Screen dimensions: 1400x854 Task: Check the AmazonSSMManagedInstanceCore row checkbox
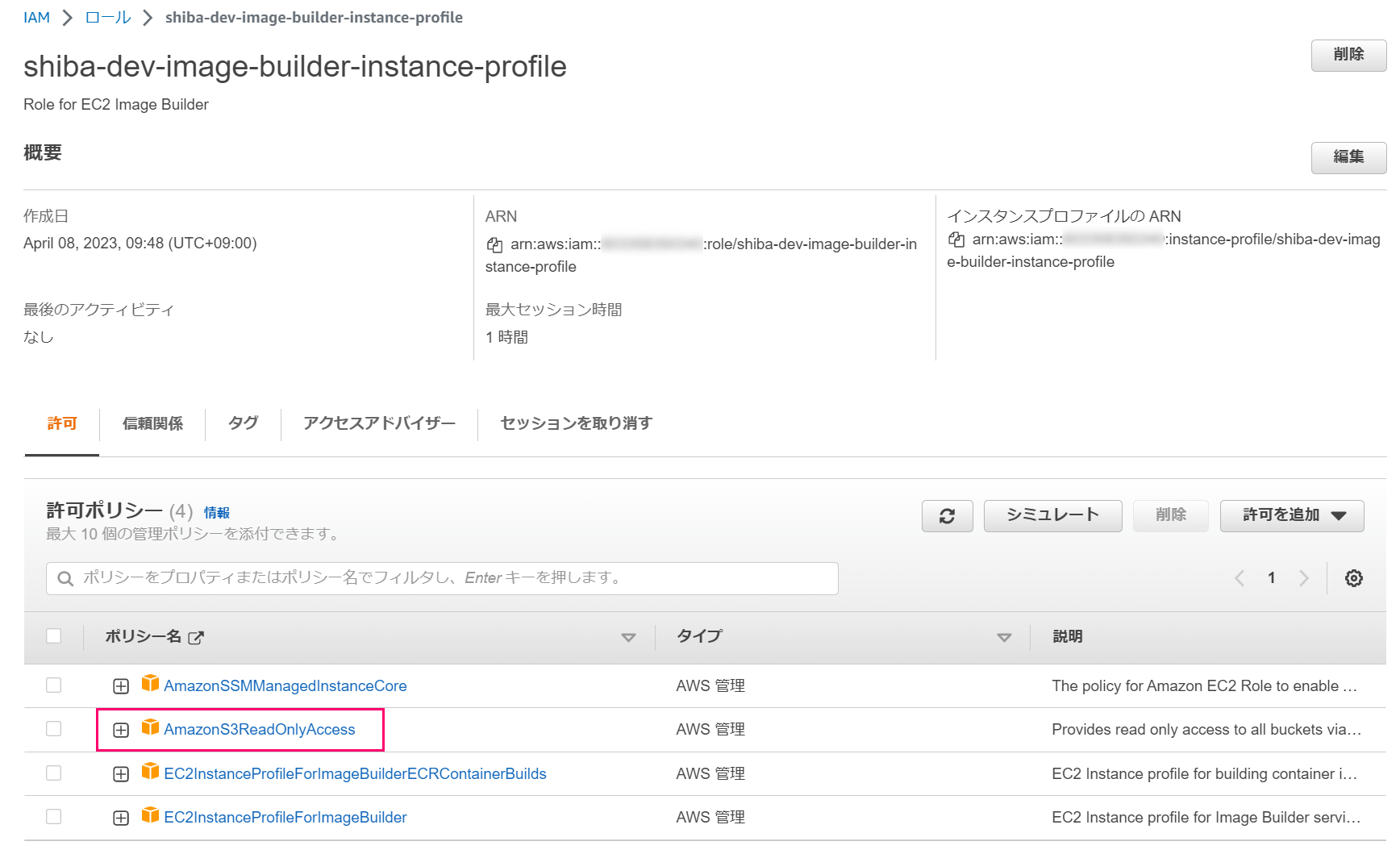pyautogui.click(x=54, y=685)
